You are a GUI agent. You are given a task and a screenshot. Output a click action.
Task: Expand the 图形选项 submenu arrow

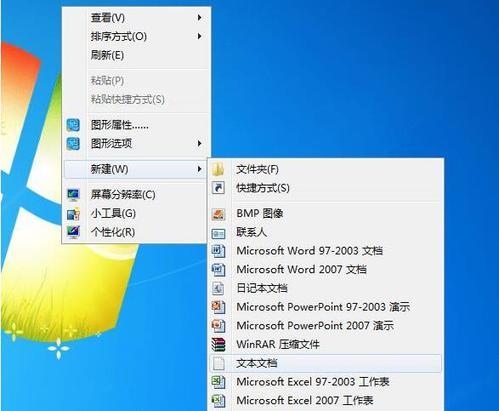[x=199, y=144]
